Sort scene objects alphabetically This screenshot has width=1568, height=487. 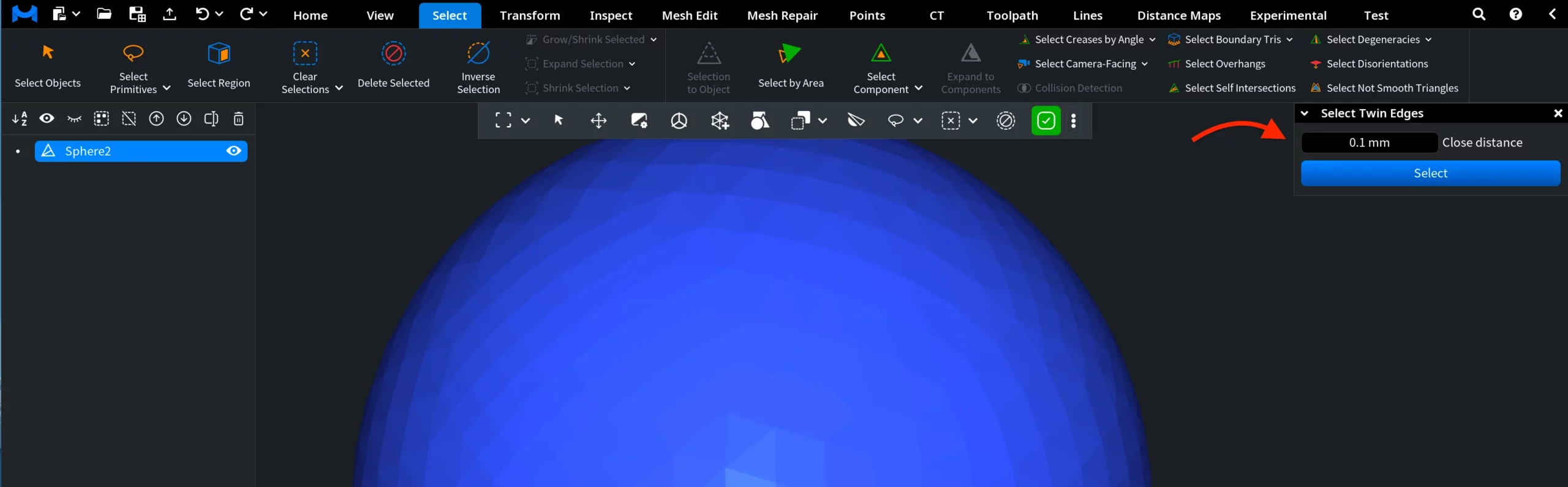click(x=20, y=118)
